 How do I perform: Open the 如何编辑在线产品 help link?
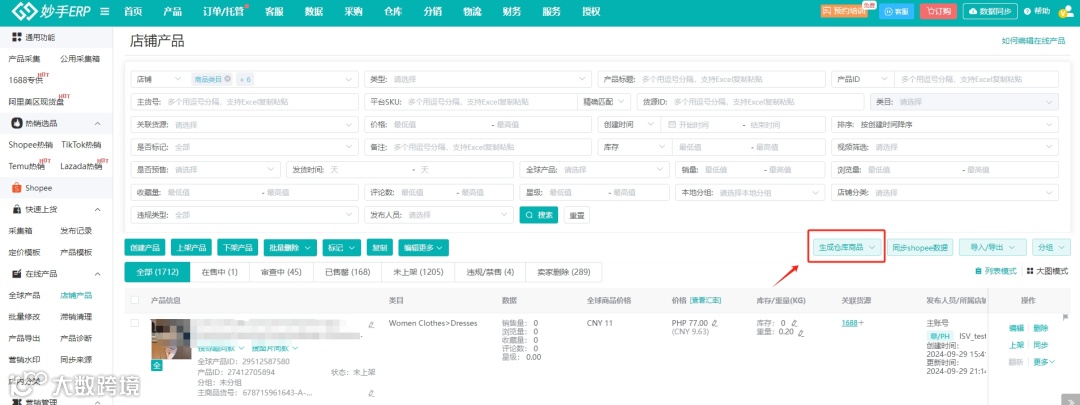click(x=1033, y=41)
